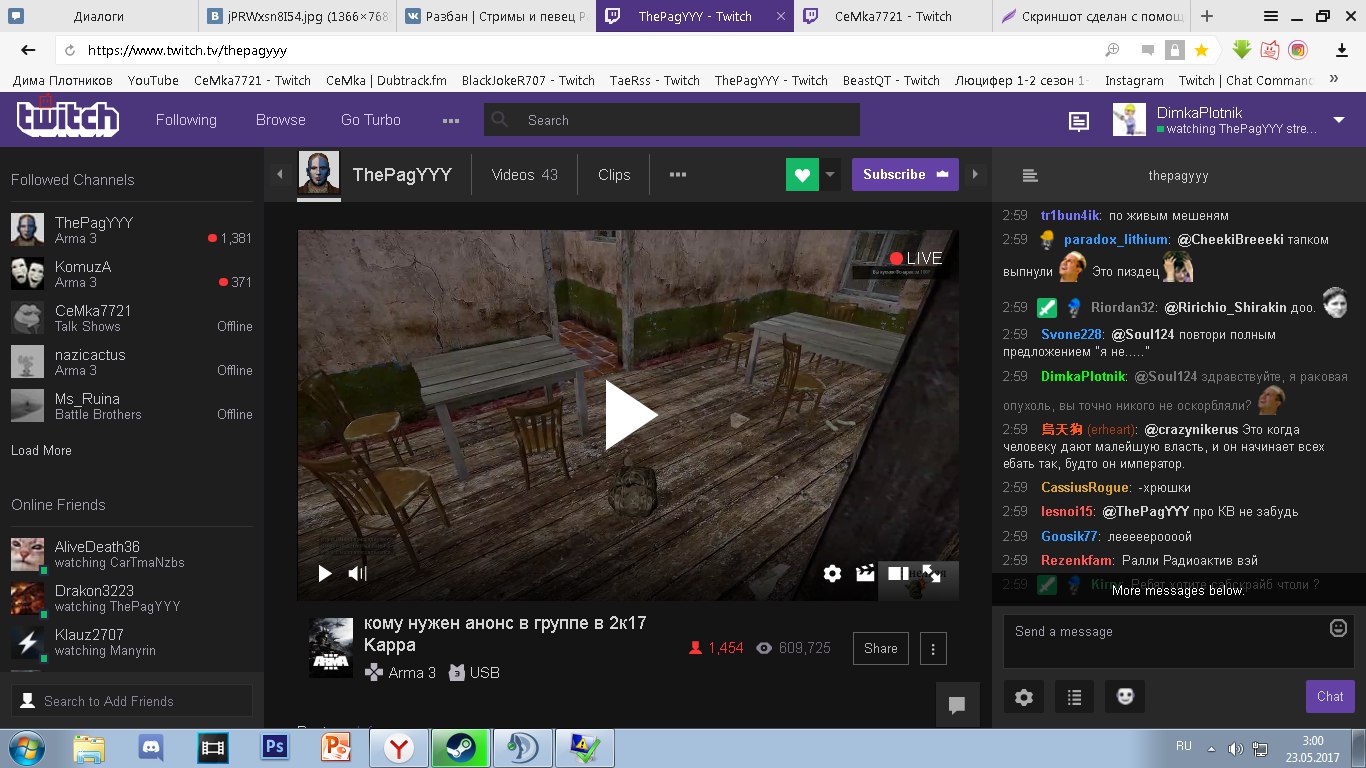Open the player settings gear
This screenshot has height=768, width=1366.
(832, 573)
